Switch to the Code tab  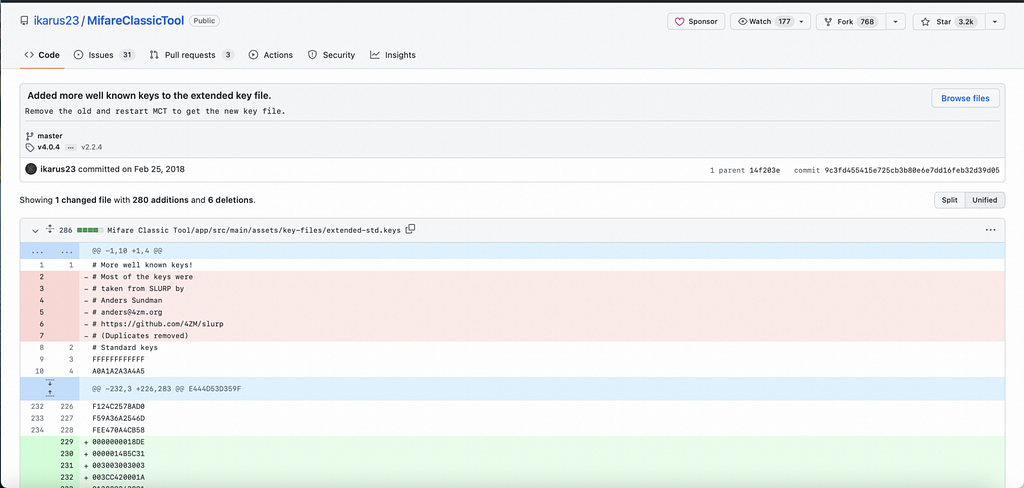(x=42, y=55)
